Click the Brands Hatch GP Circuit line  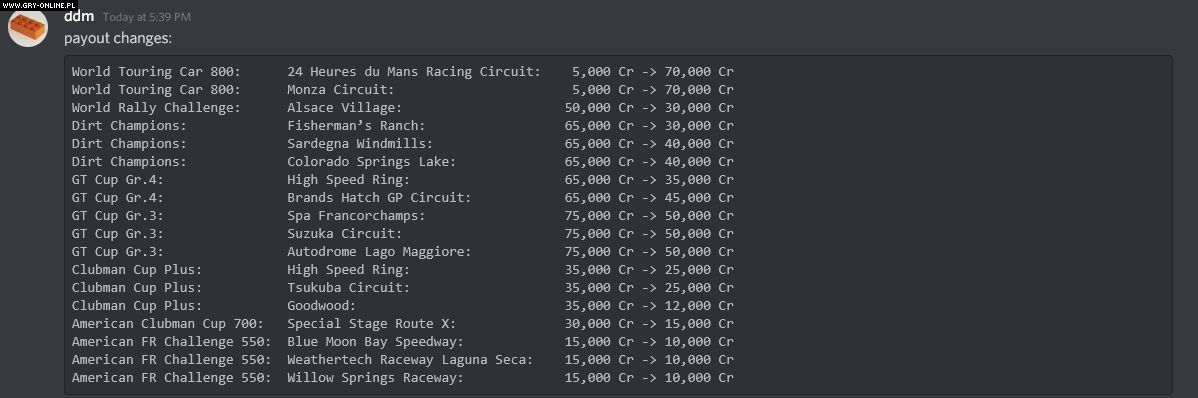click(x=403, y=198)
